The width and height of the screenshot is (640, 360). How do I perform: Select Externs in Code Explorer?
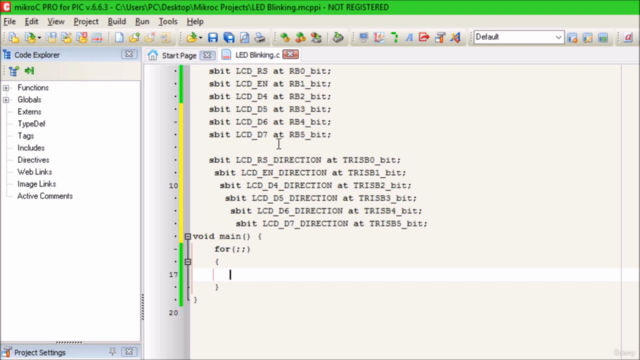point(29,112)
